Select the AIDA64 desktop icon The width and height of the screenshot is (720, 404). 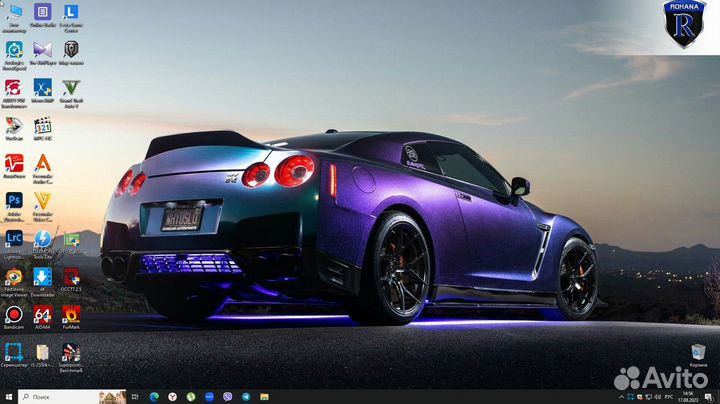click(42, 318)
